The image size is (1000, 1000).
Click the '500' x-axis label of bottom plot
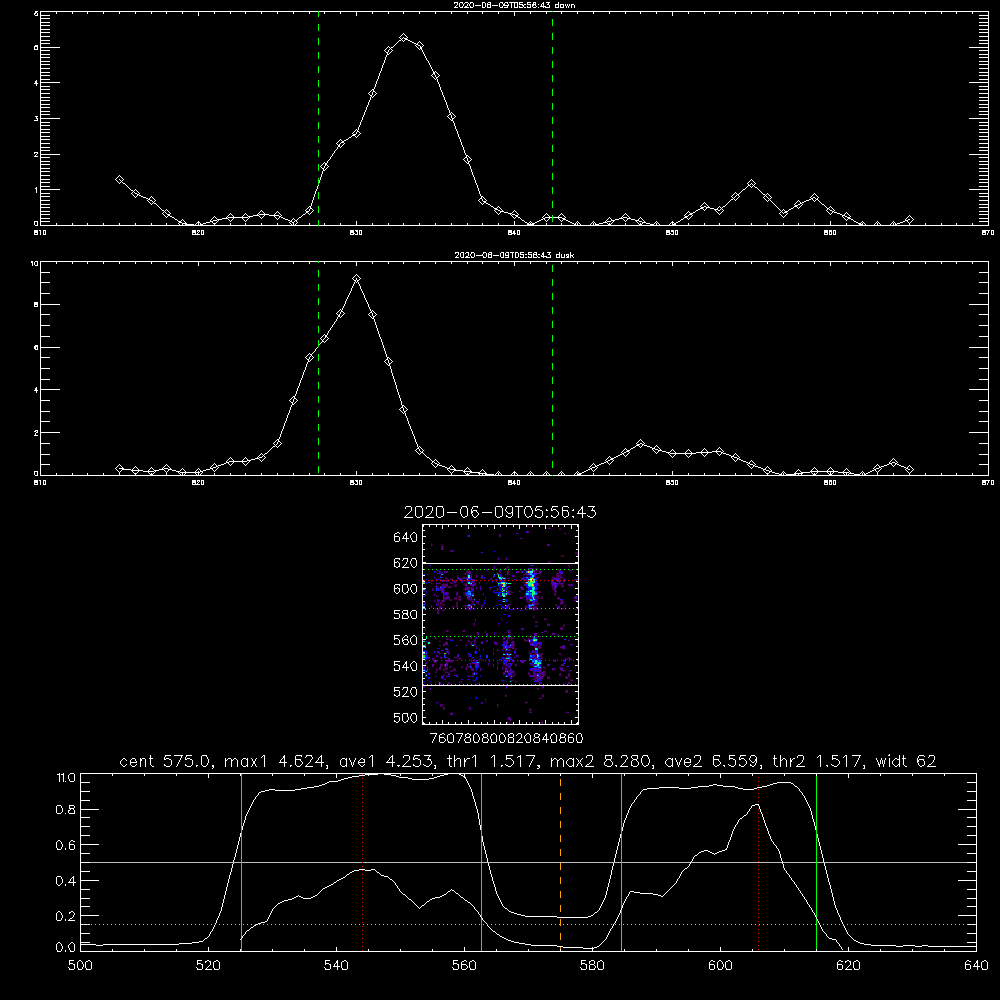click(80, 966)
